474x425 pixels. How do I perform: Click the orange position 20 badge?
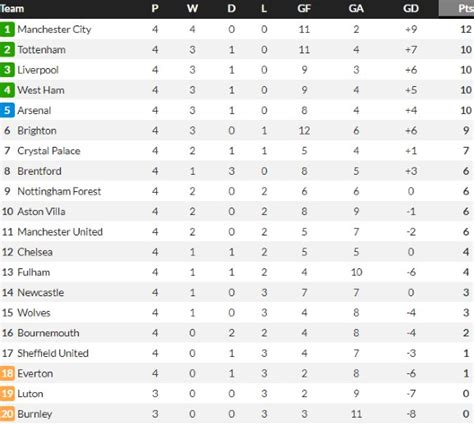click(7, 414)
